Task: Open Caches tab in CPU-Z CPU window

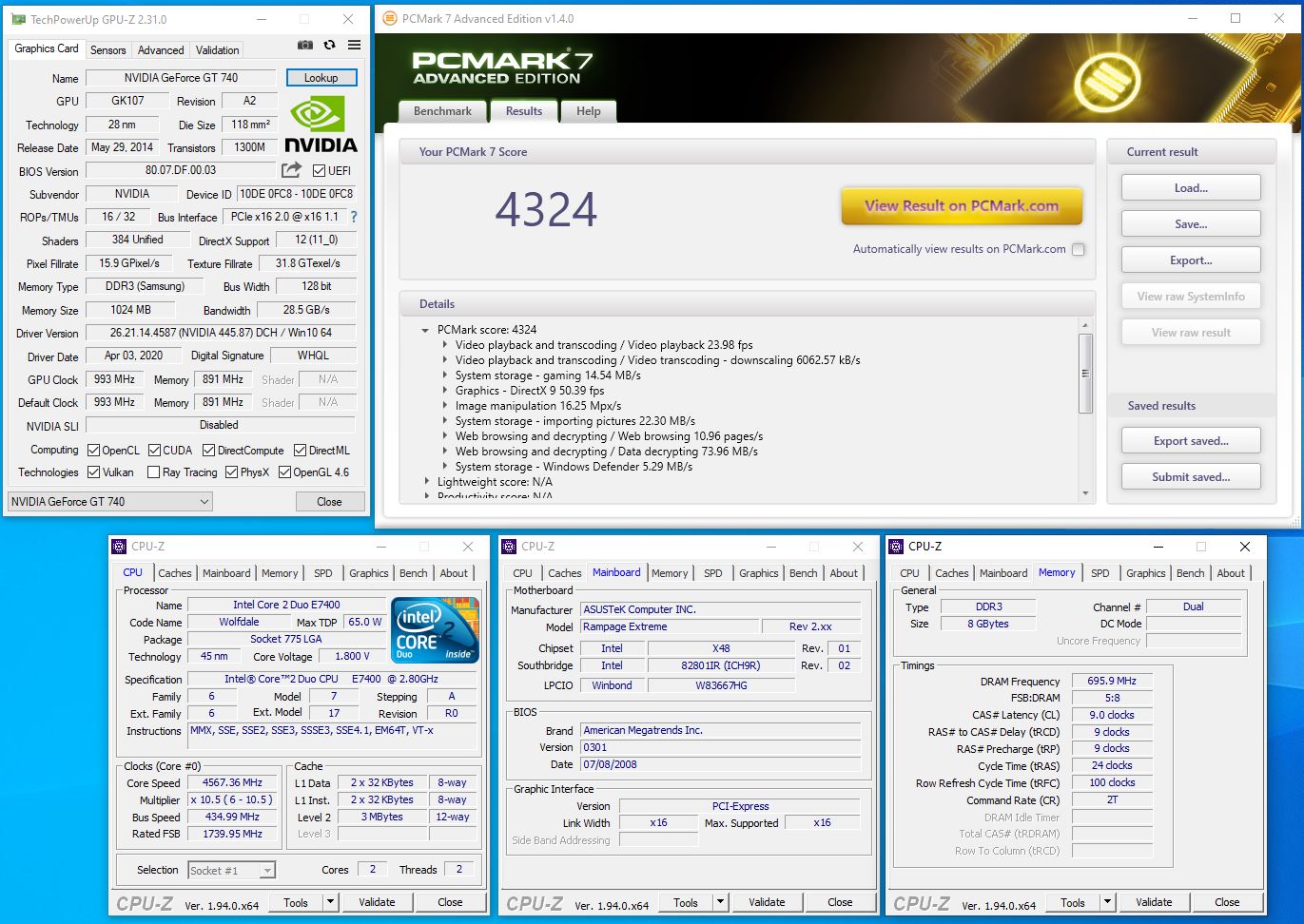Action: (x=175, y=573)
